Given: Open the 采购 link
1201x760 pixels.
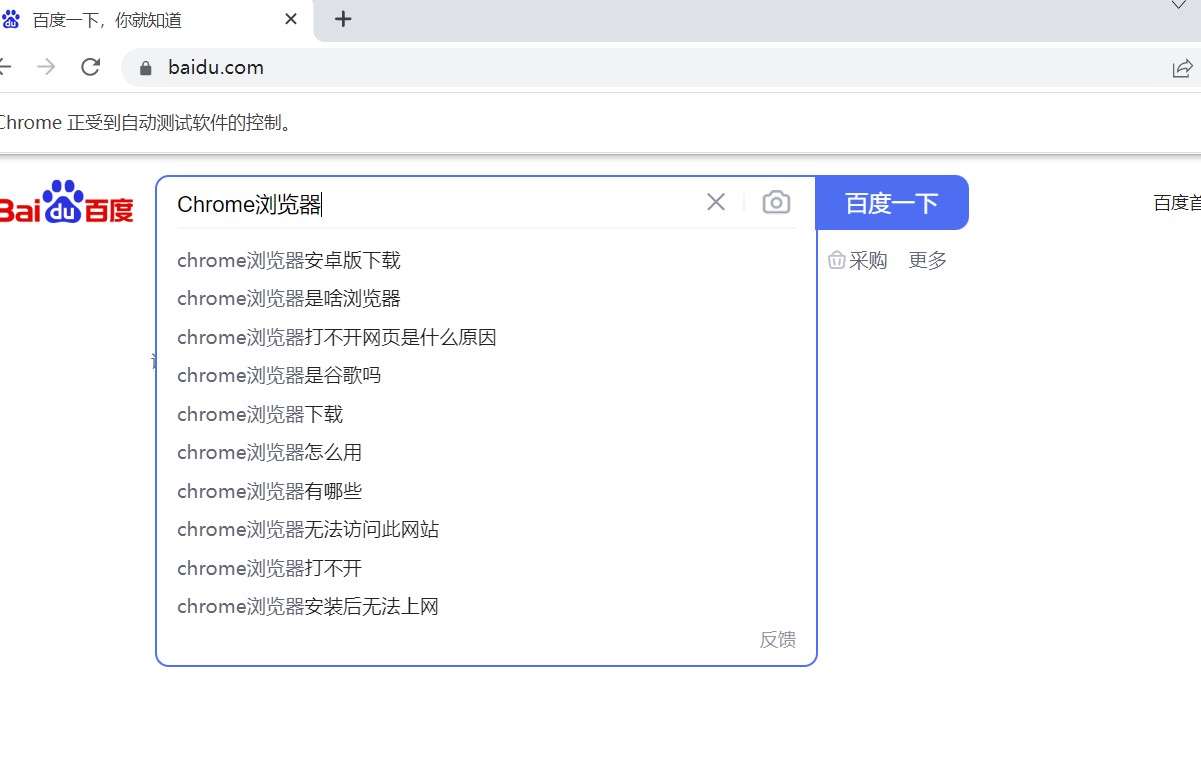Looking at the screenshot, I should [x=858, y=260].
